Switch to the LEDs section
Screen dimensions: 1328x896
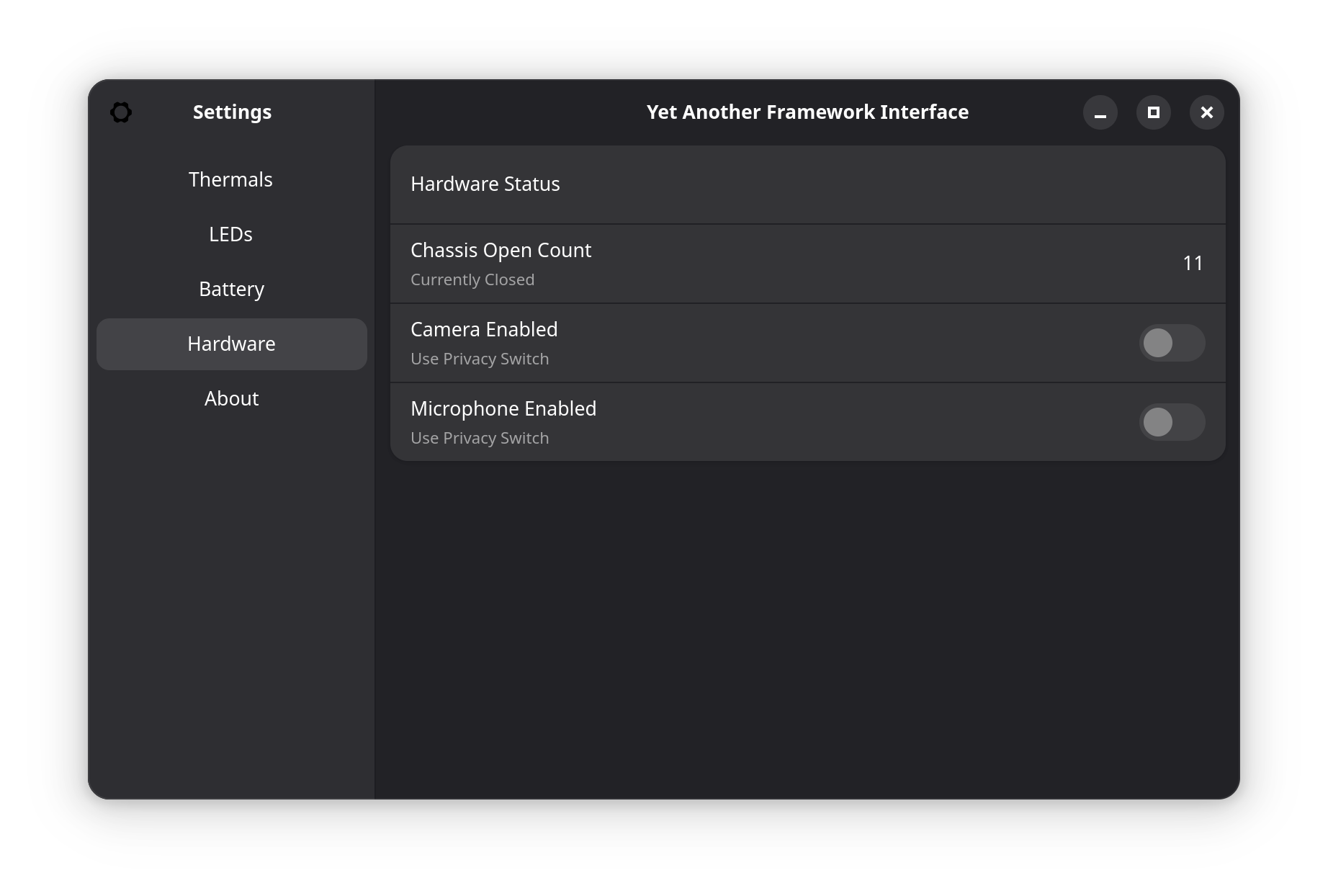[x=230, y=234]
